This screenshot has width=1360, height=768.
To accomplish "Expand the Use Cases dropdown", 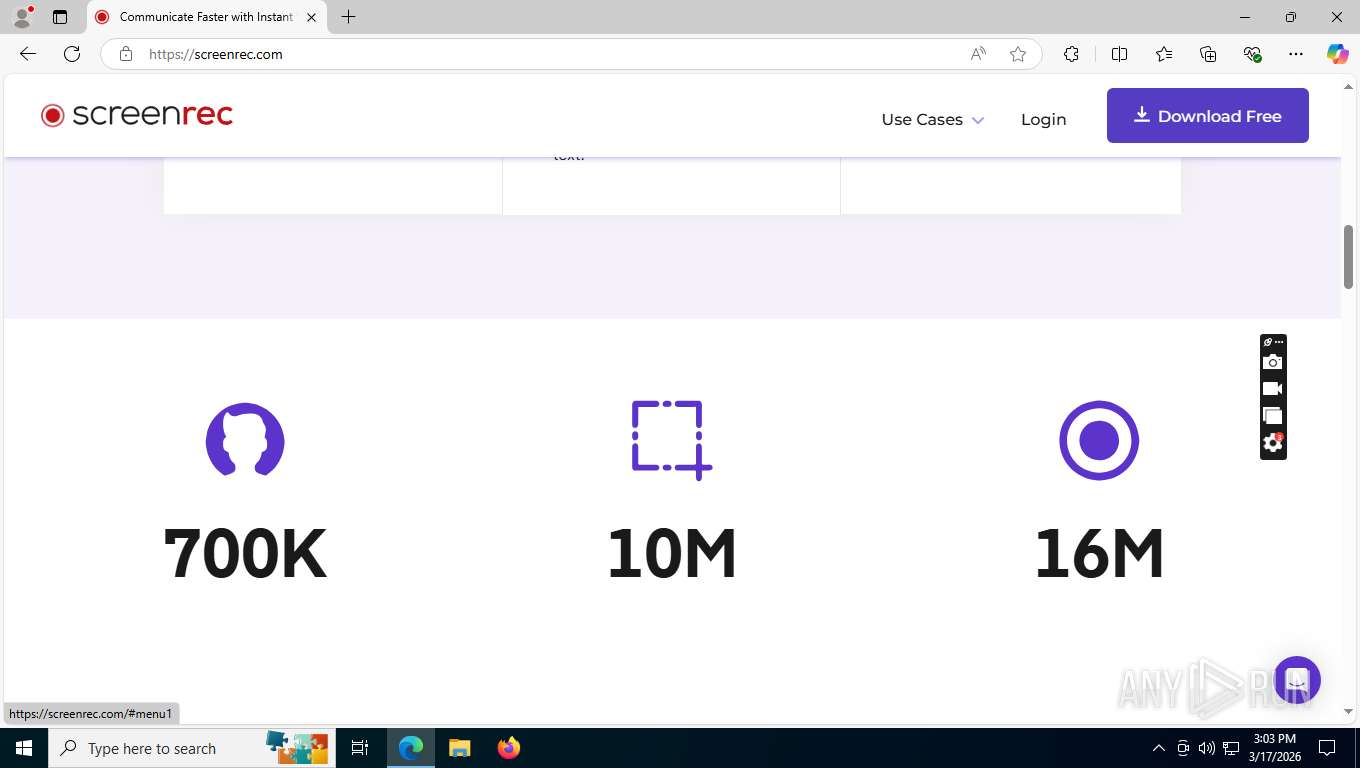I will [x=932, y=119].
